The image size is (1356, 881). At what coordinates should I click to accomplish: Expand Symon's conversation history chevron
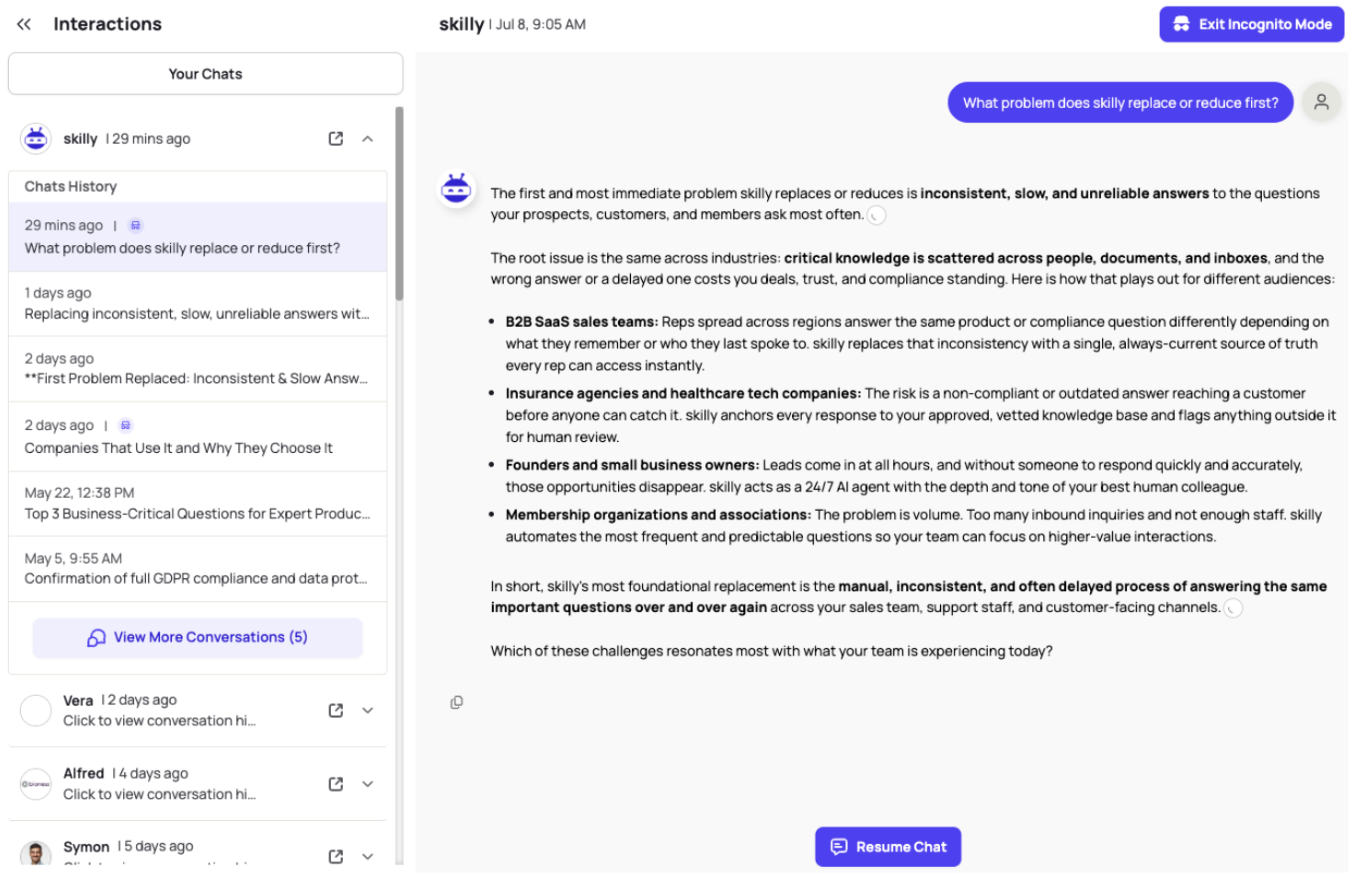[x=367, y=857]
